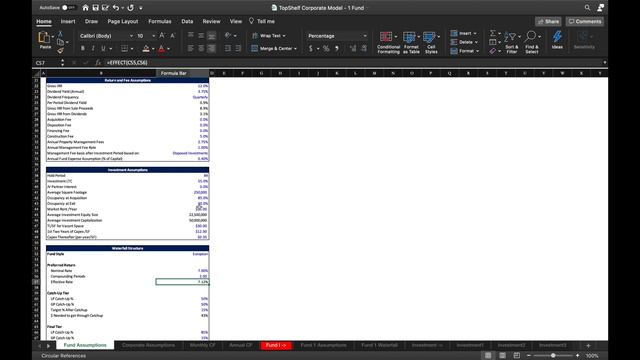Switch to Corporate Assumptions sheet tab
The height and width of the screenshot is (360, 640).
click(148, 345)
